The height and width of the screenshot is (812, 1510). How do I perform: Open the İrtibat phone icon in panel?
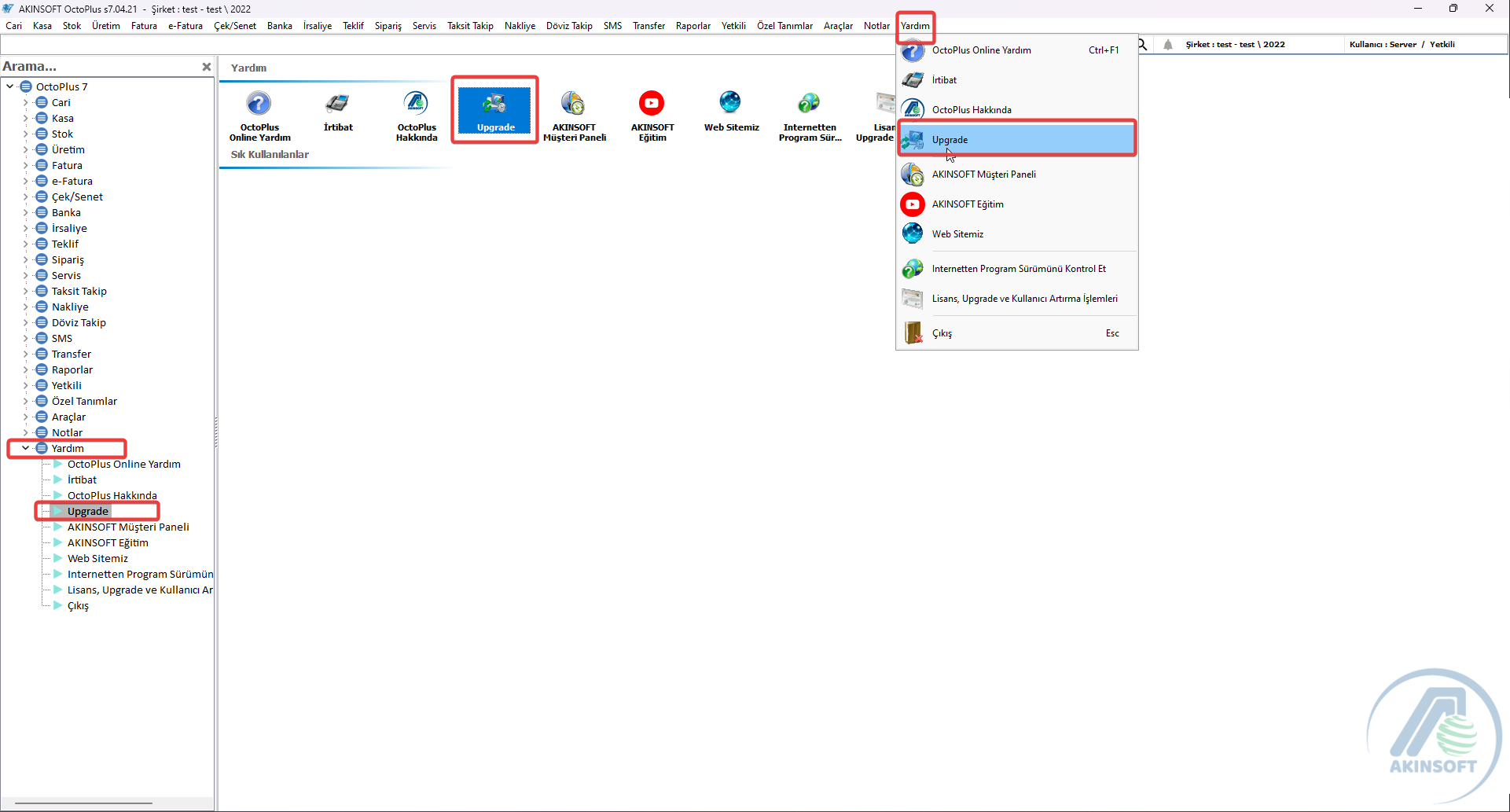338,110
